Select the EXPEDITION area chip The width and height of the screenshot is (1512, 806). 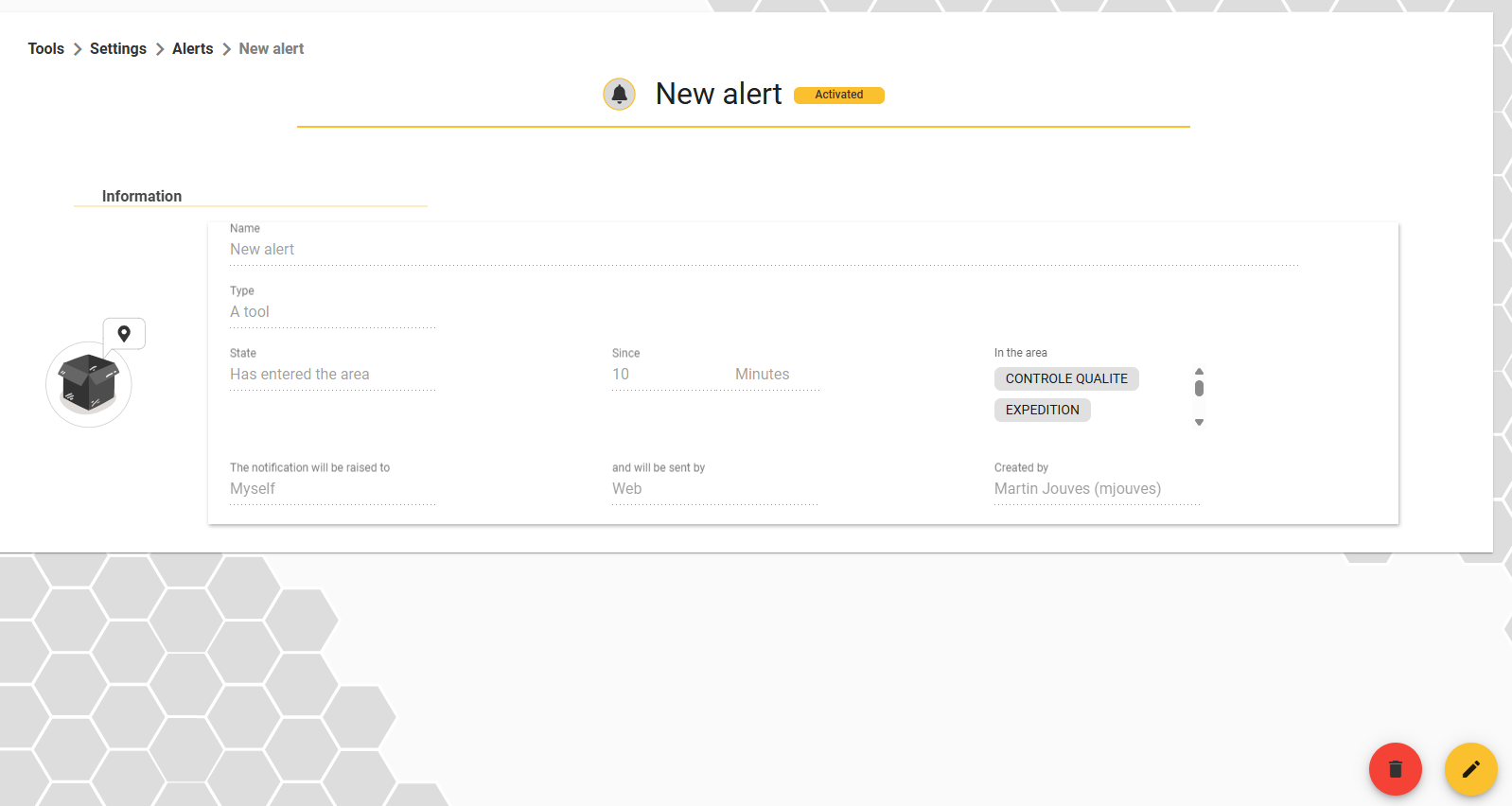1042,410
